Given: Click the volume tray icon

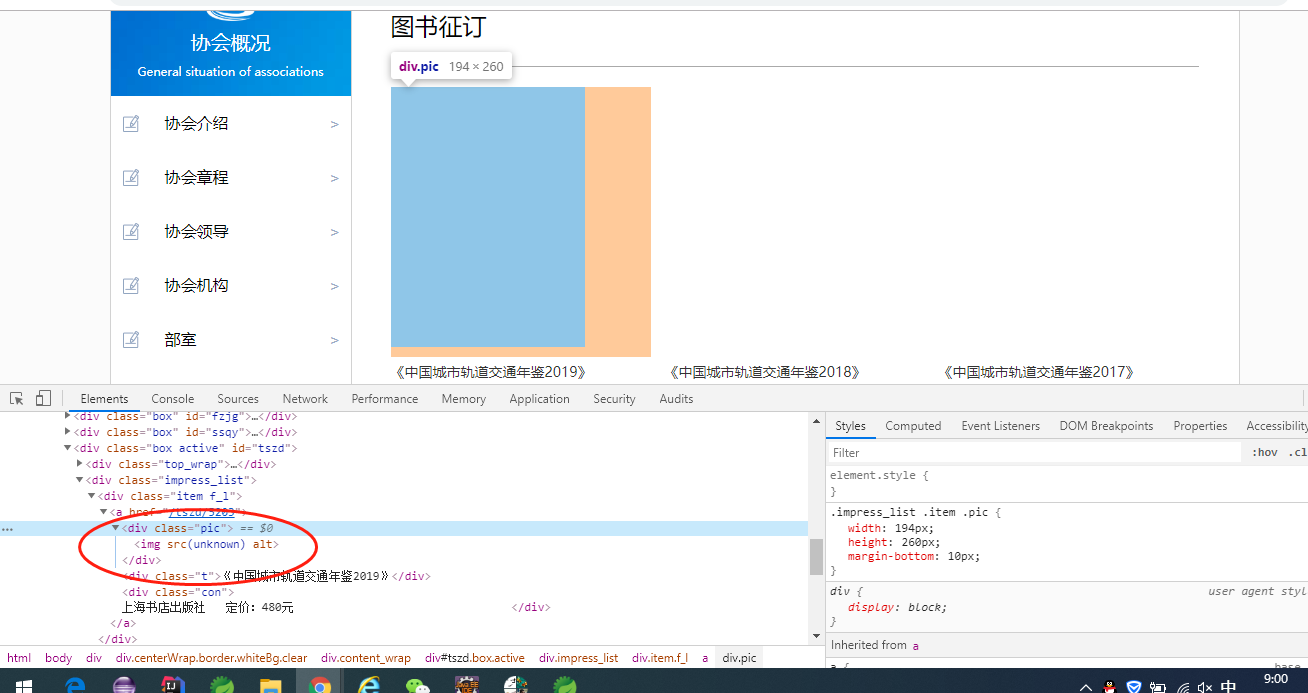Looking at the screenshot, I should point(1205,687).
